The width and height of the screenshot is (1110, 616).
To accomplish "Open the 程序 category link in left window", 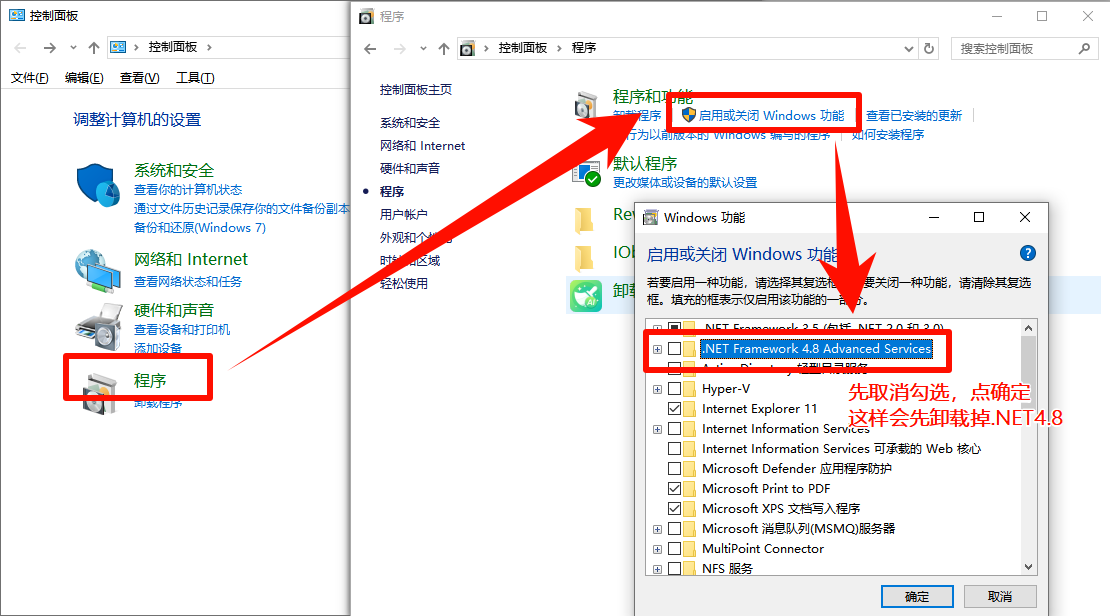I will click(x=150, y=381).
